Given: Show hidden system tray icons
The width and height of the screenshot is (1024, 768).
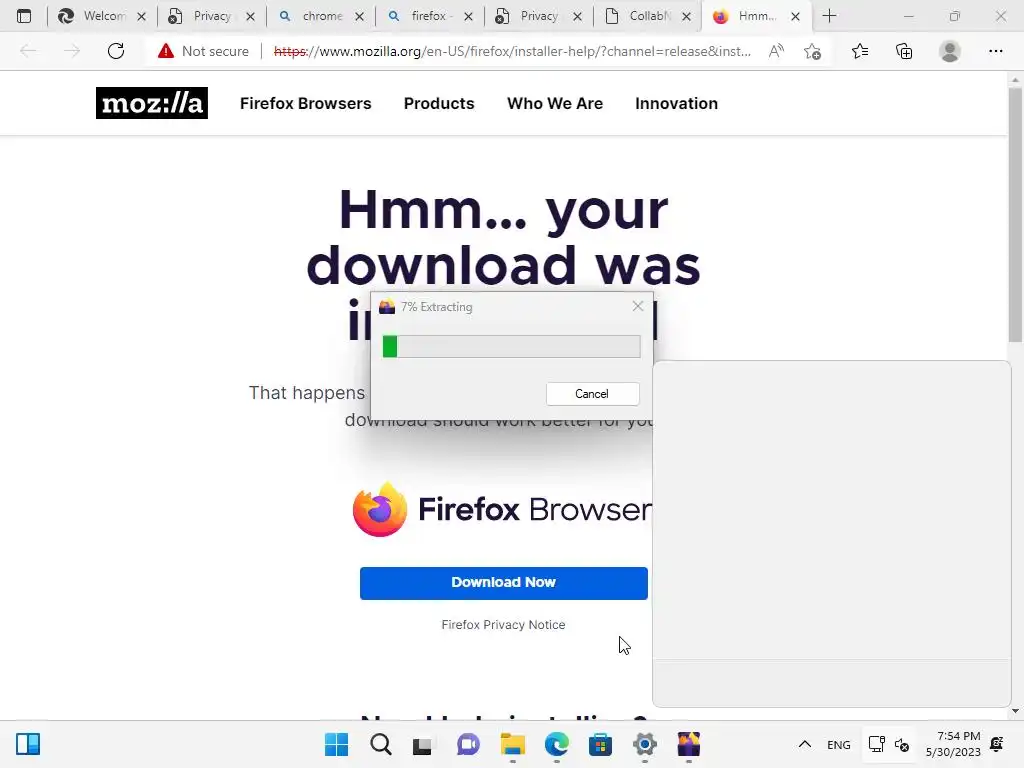Looking at the screenshot, I should point(805,744).
